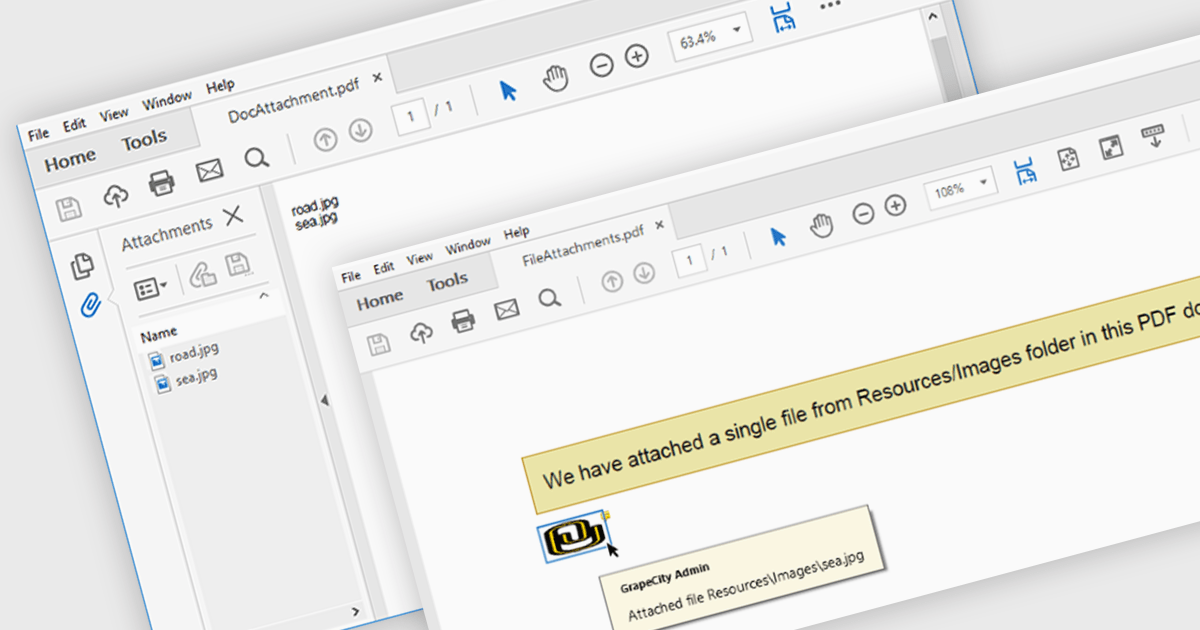Click fit-to-page icon in FileAttachments window
This screenshot has width=1200, height=630.
pos(1069,158)
